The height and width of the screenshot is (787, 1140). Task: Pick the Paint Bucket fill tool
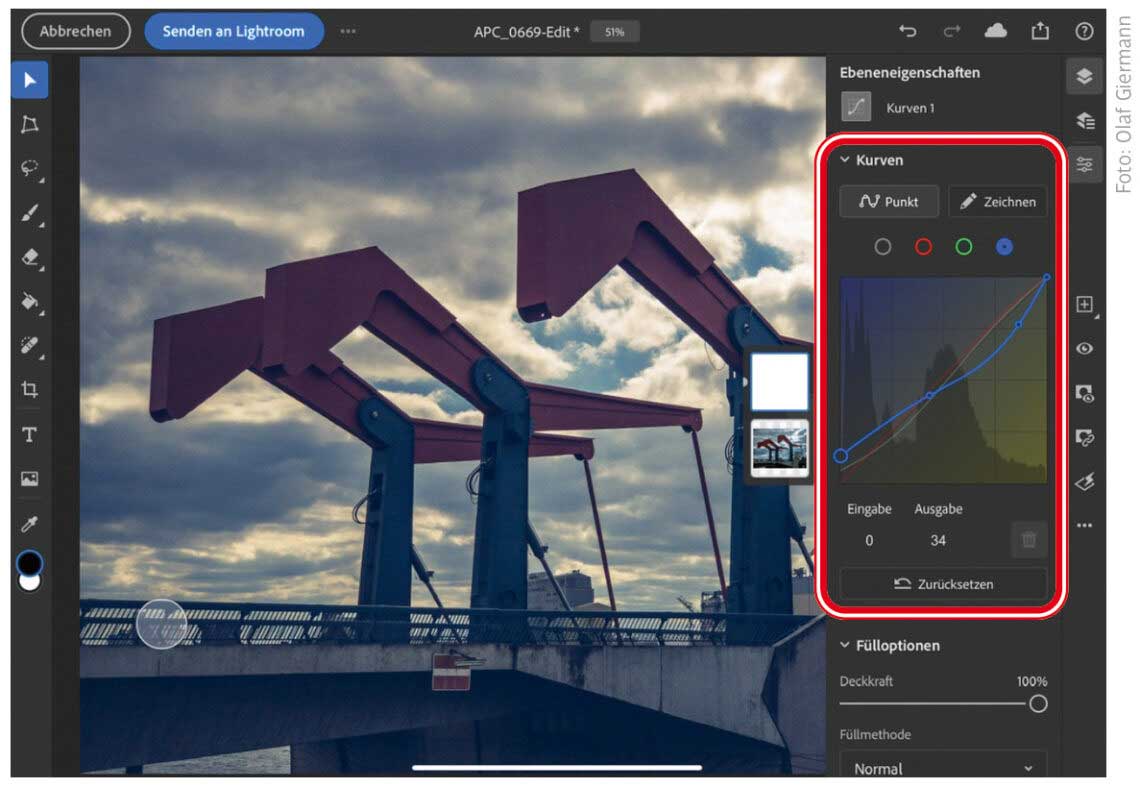pyautogui.click(x=29, y=301)
